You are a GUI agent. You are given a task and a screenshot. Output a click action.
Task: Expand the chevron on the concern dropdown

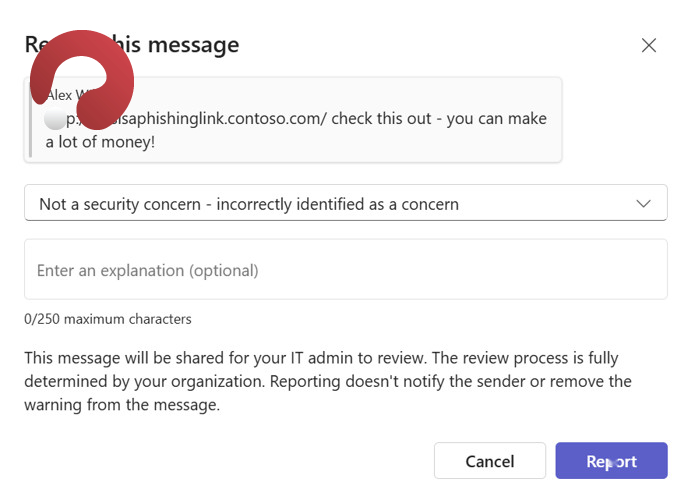[643, 204]
